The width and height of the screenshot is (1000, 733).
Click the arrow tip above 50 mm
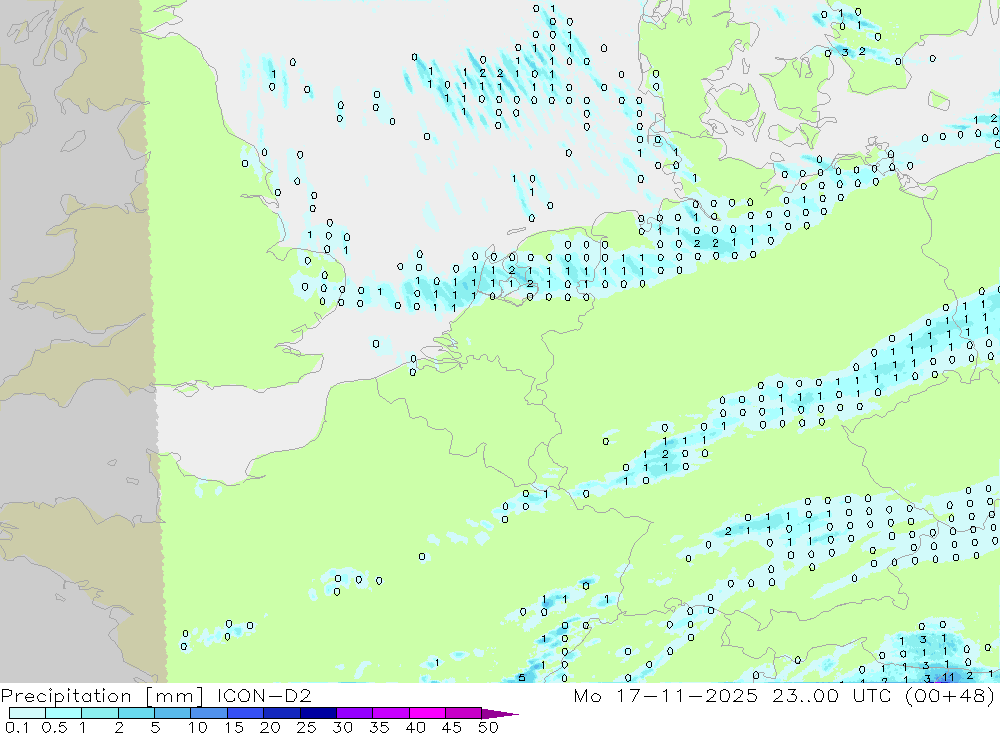pos(501,714)
